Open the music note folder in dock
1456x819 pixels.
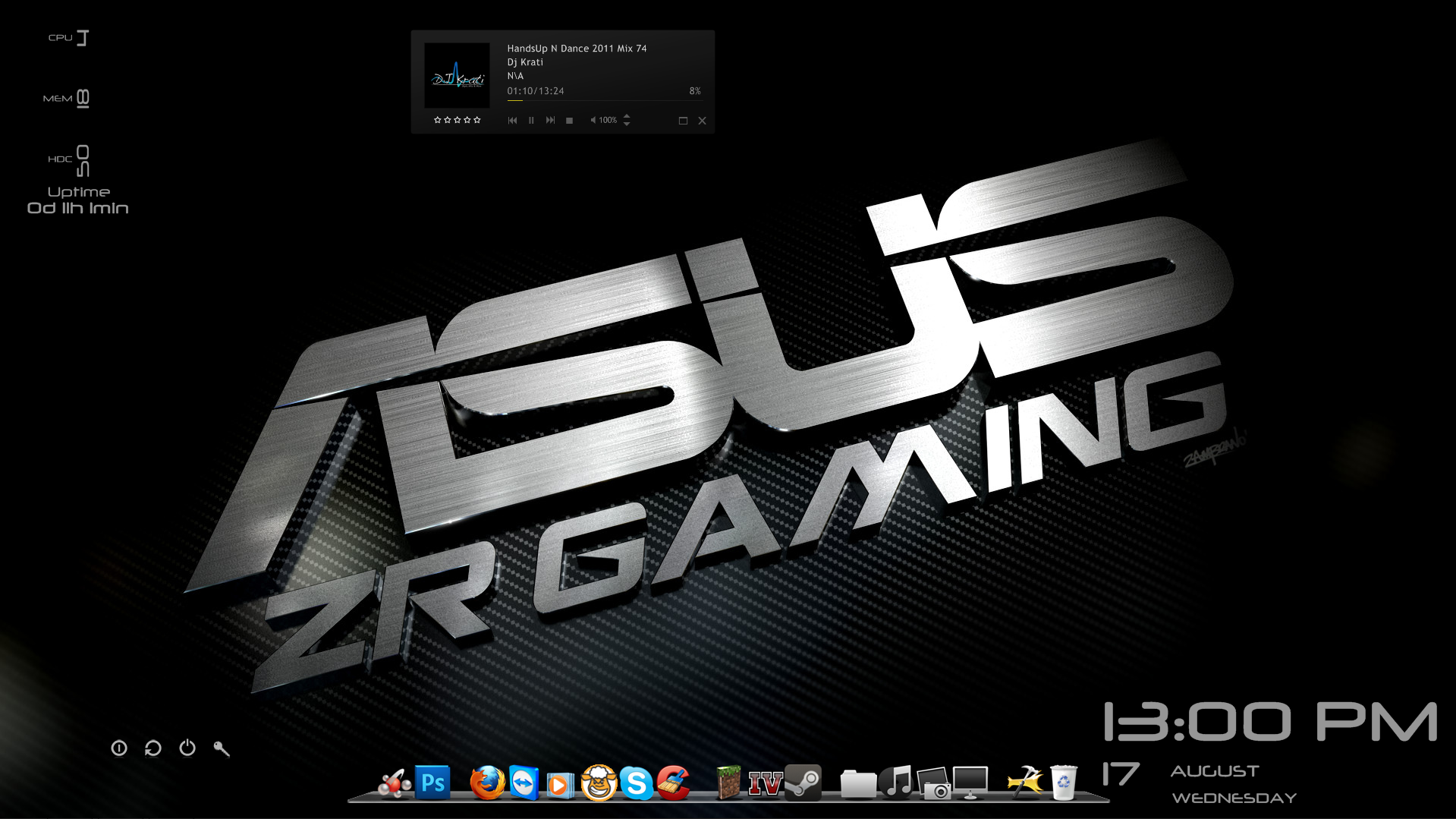tap(898, 783)
